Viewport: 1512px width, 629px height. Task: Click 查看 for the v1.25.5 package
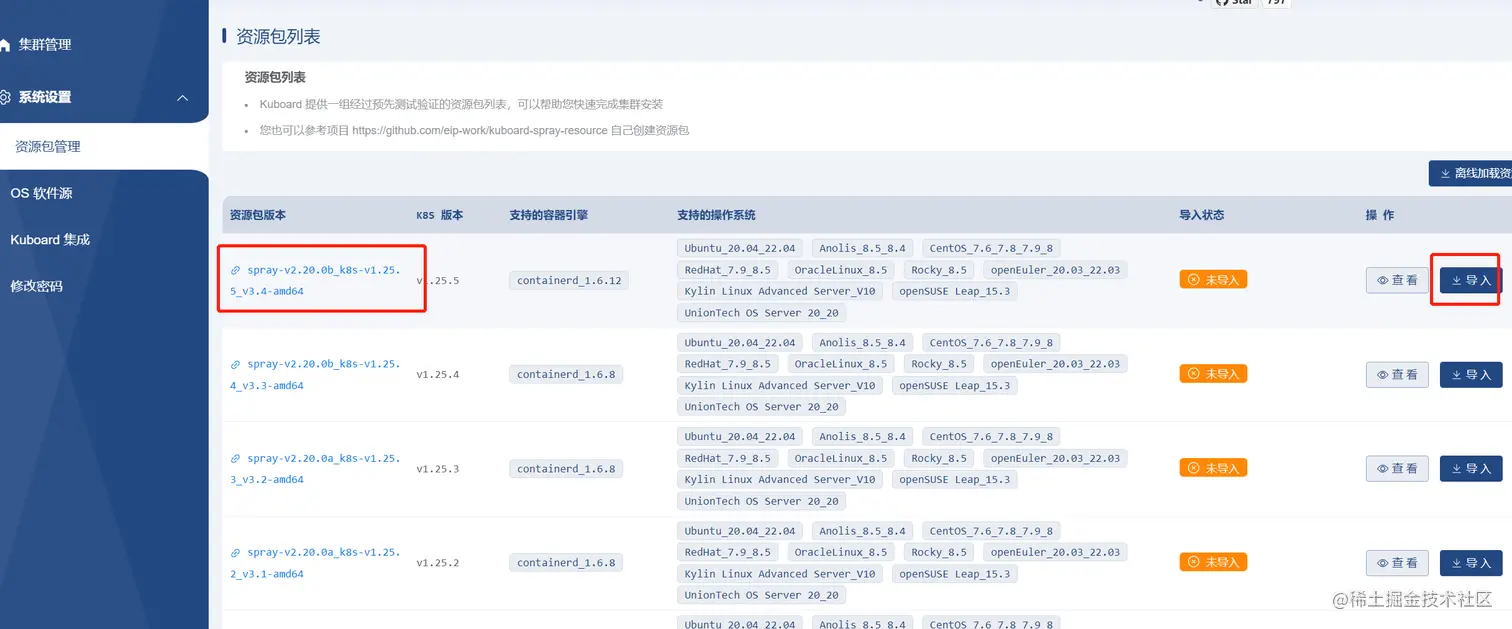tap(1397, 280)
